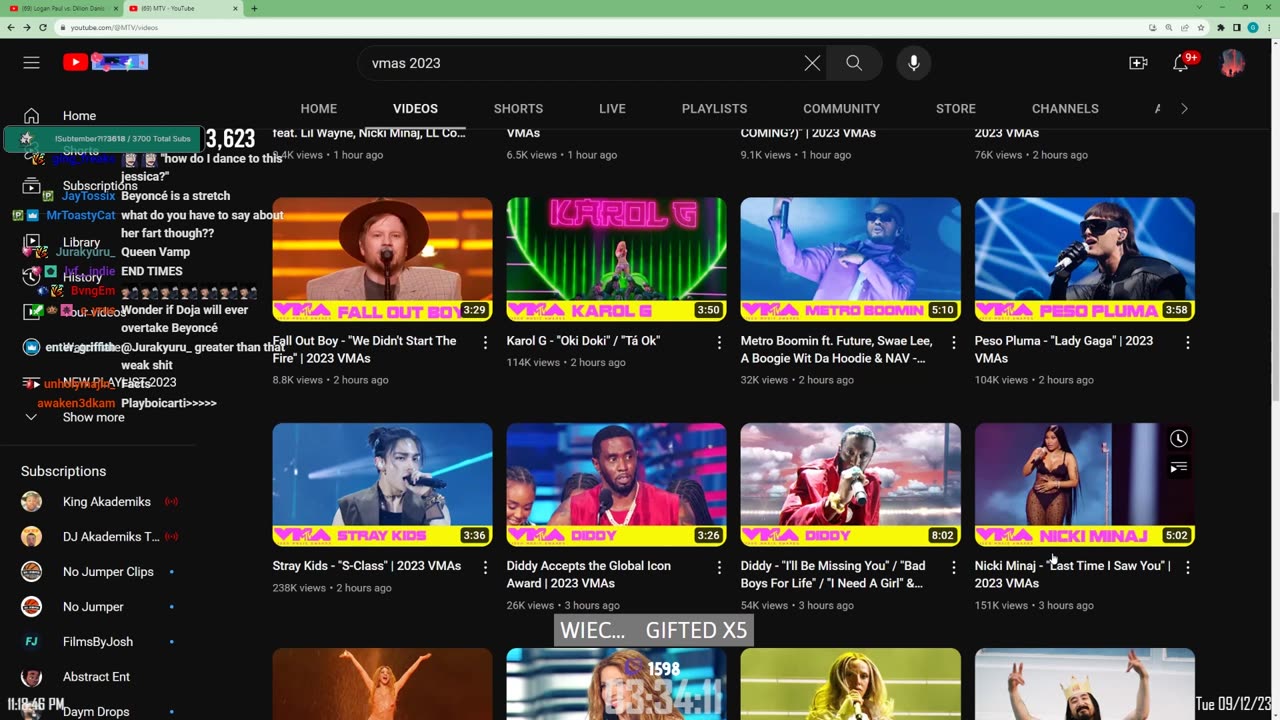
Task: Open the PLAYLISTS tab
Action: [714, 108]
